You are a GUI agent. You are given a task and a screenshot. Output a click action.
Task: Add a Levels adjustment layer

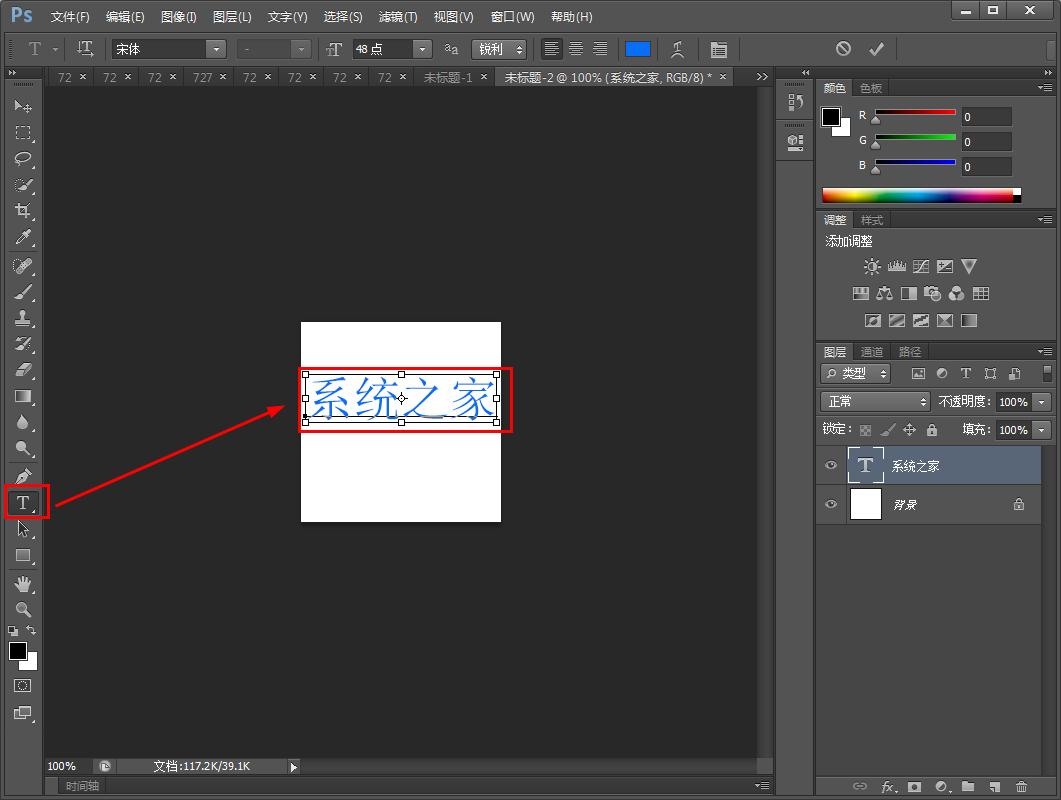(x=894, y=266)
